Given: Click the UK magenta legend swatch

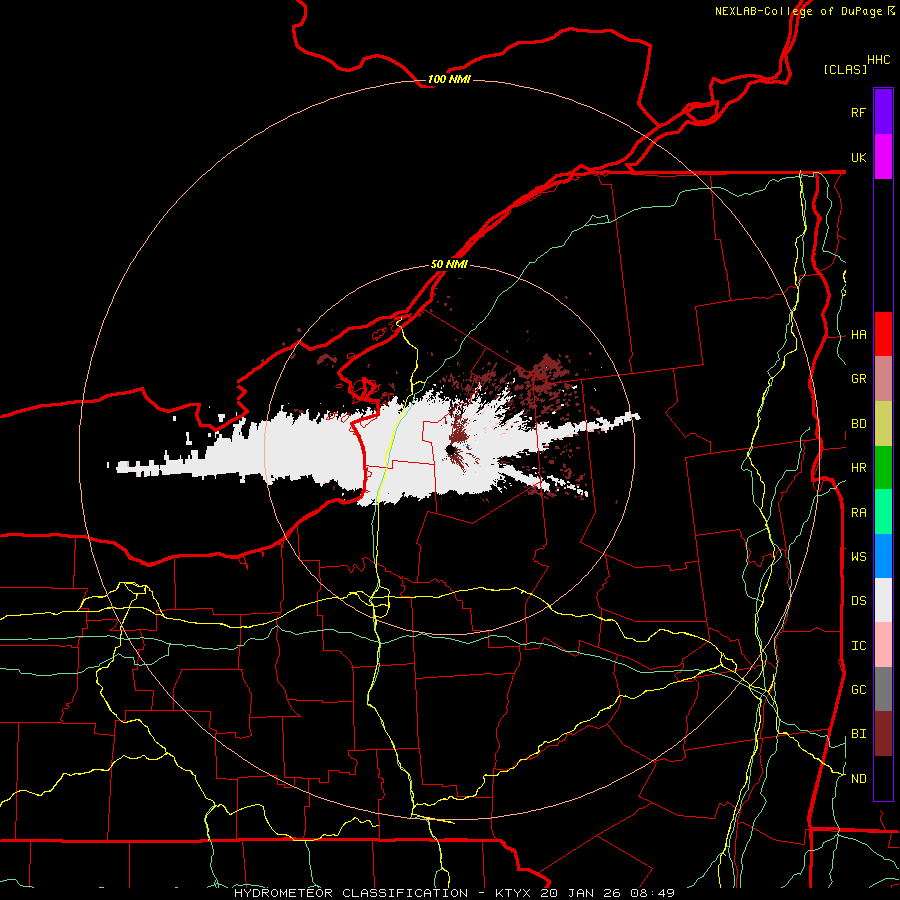Looking at the screenshot, I should [883, 157].
